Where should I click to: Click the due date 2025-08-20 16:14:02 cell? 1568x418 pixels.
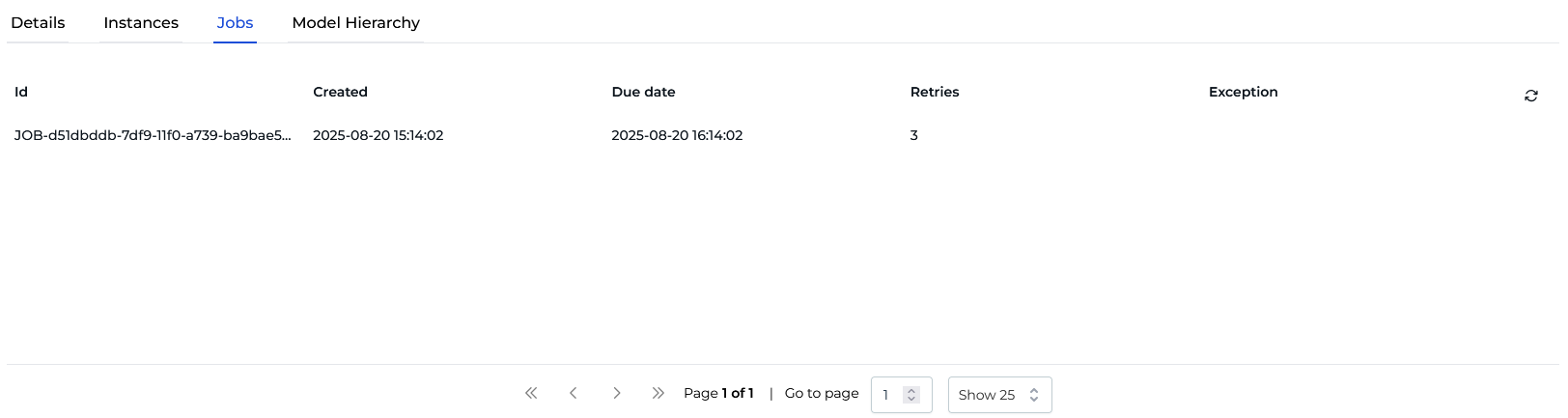677,135
